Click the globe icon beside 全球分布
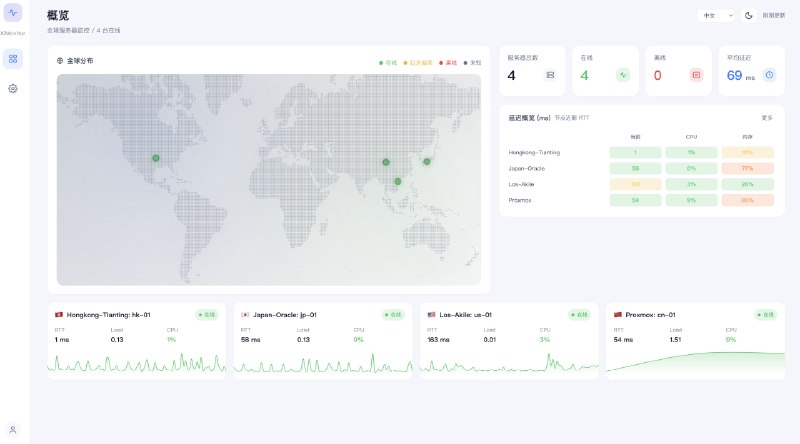The height and width of the screenshot is (444, 800). point(60,61)
